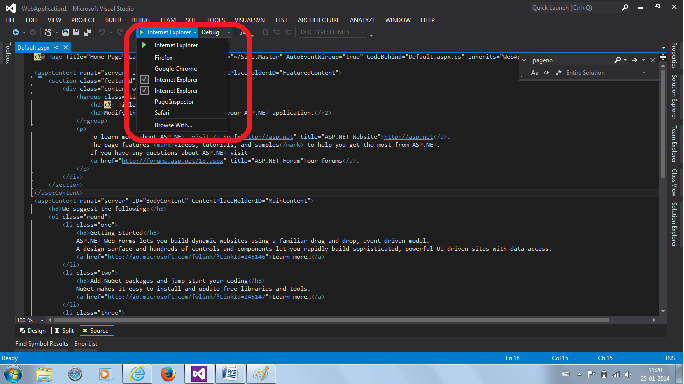Switch to Design view
The image size is (684, 384).
(33, 331)
